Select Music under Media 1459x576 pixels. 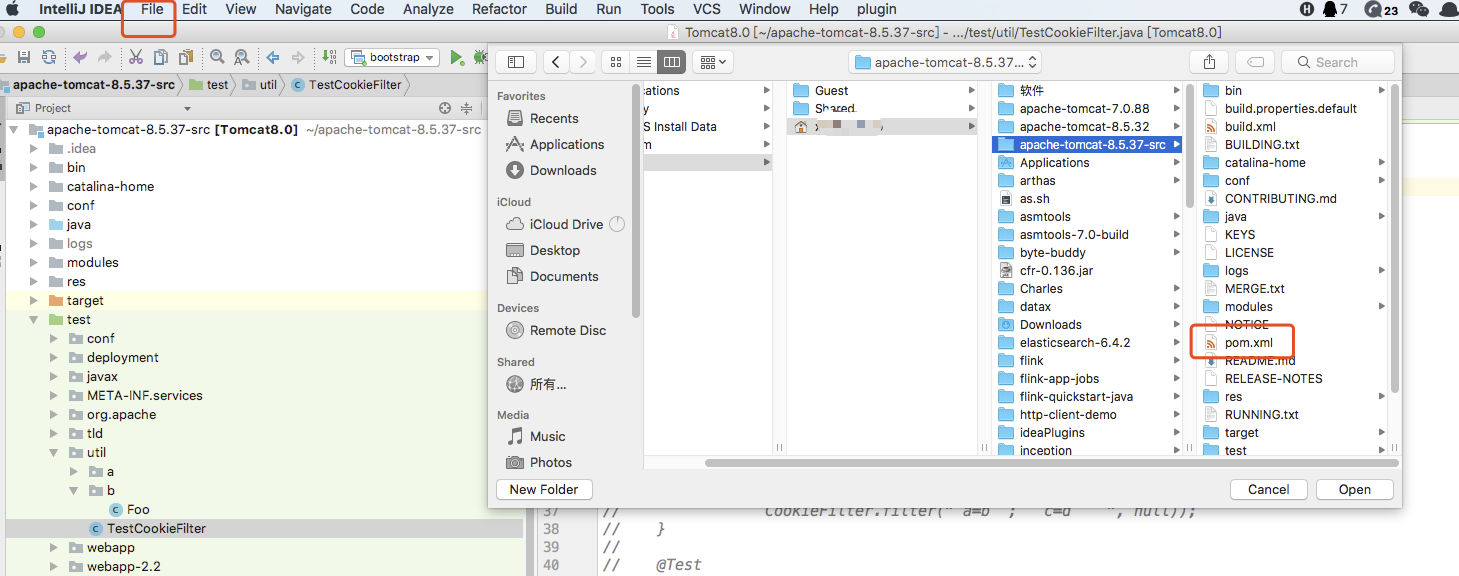[x=548, y=436]
